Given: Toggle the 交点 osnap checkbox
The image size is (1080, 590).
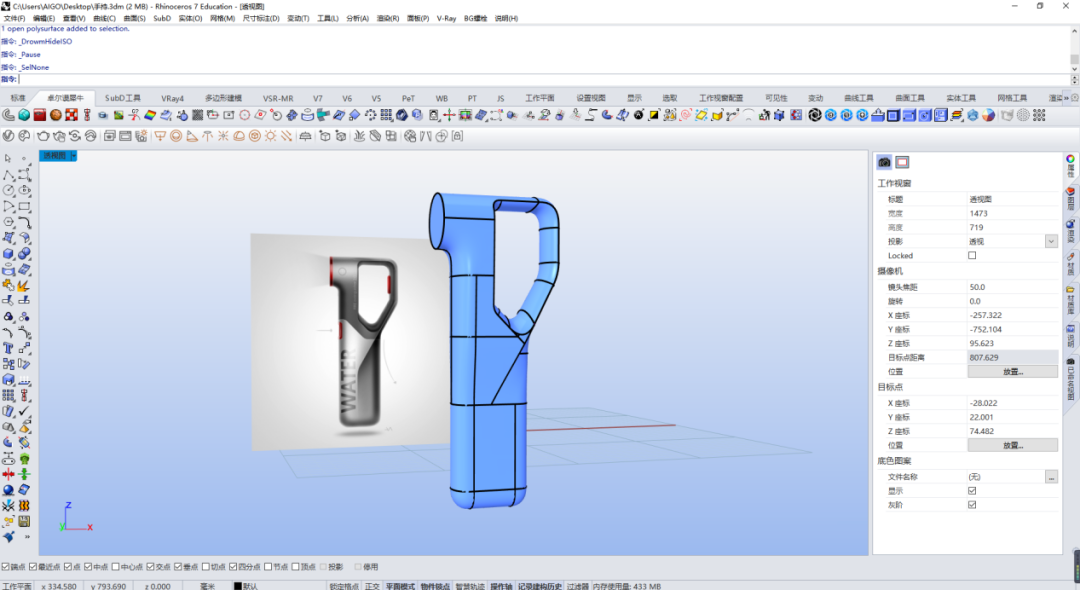Looking at the screenshot, I should coord(151,567).
